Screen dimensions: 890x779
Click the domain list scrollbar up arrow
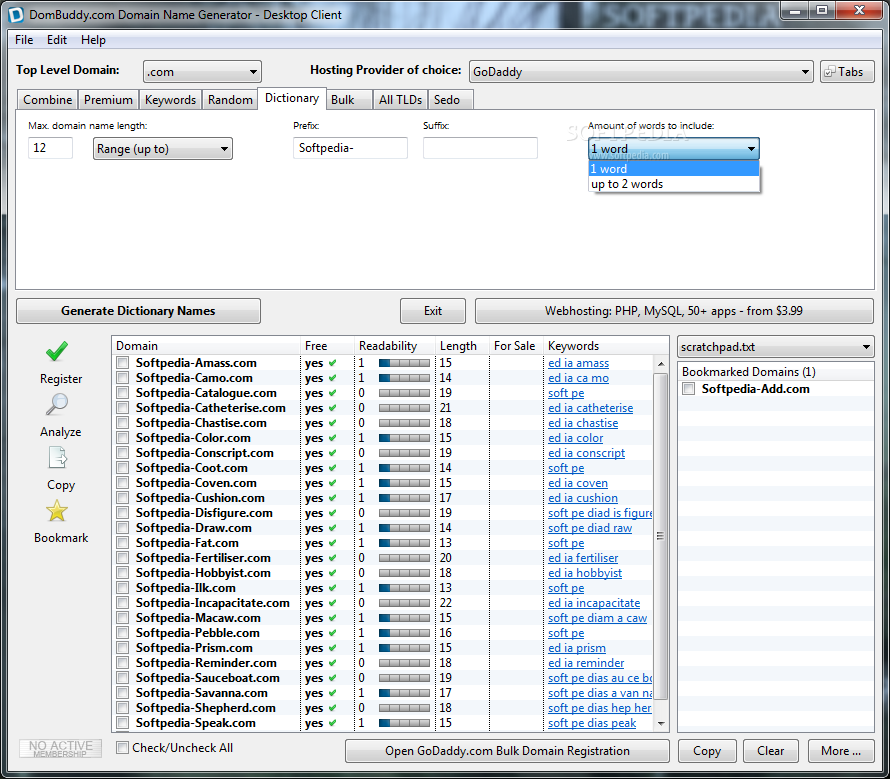pos(661,363)
